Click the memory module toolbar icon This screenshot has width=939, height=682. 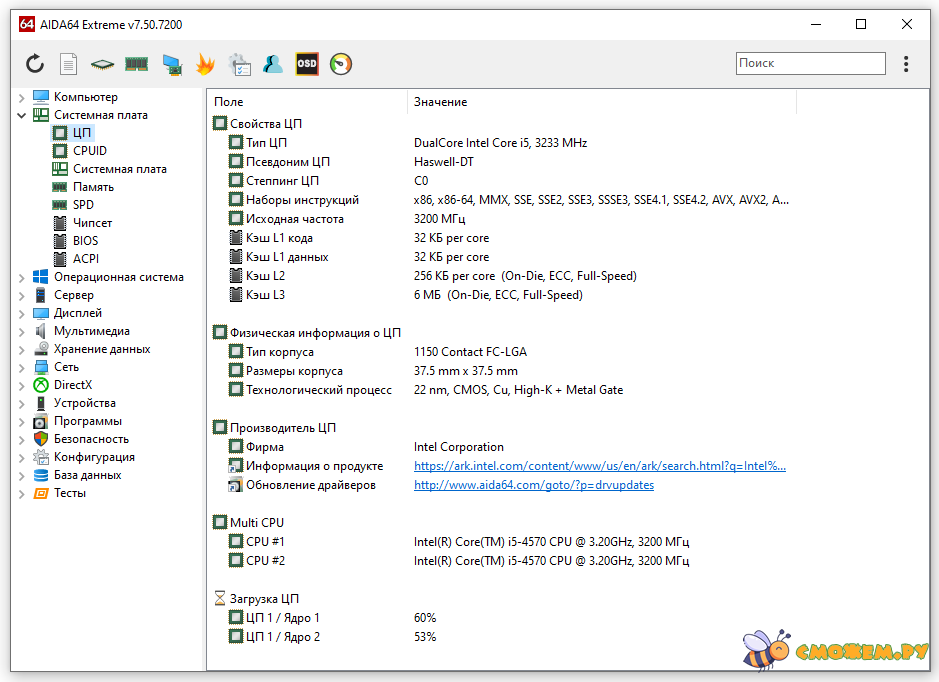point(137,63)
